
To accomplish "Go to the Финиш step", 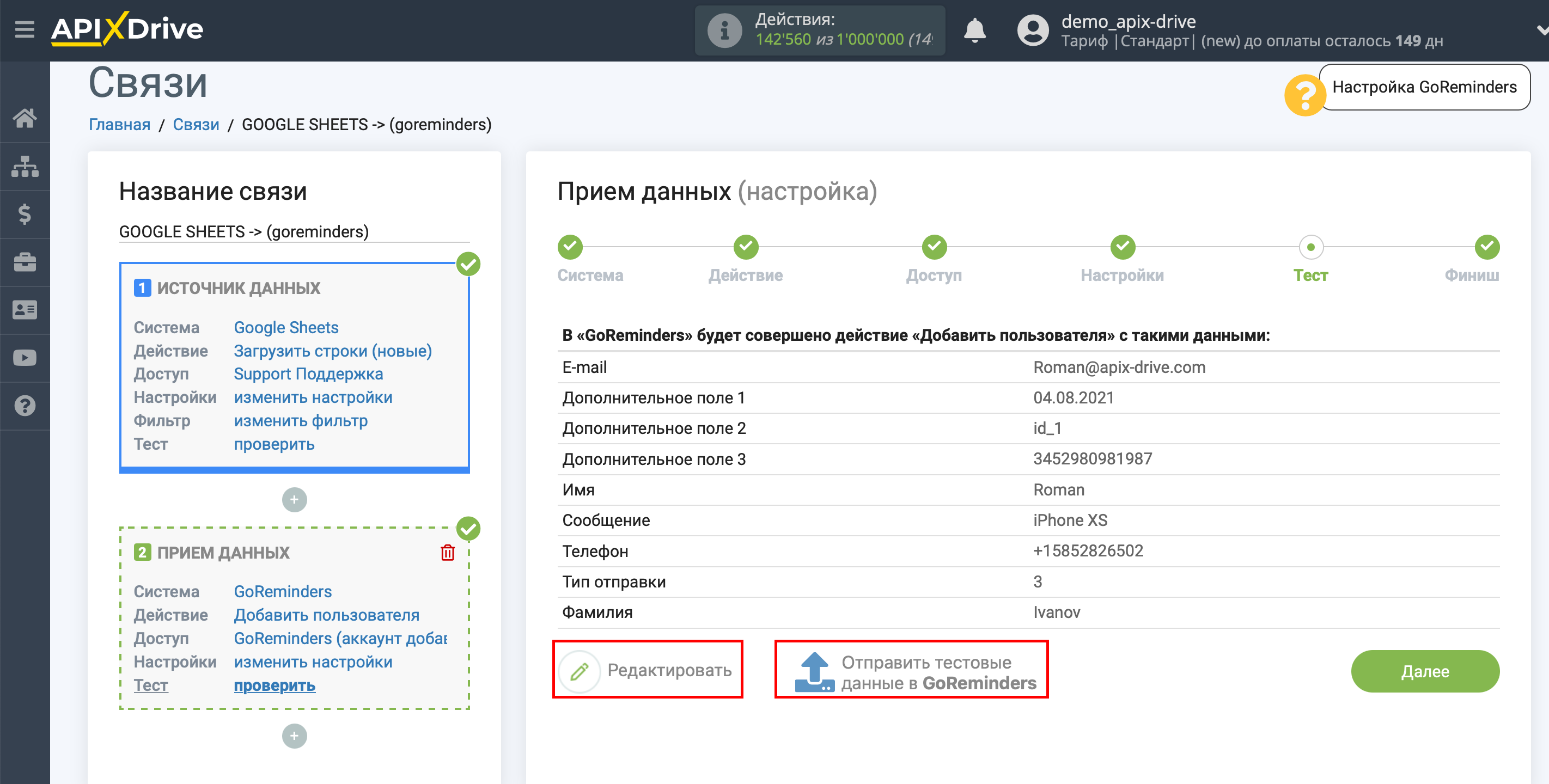I will [1486, 247].
